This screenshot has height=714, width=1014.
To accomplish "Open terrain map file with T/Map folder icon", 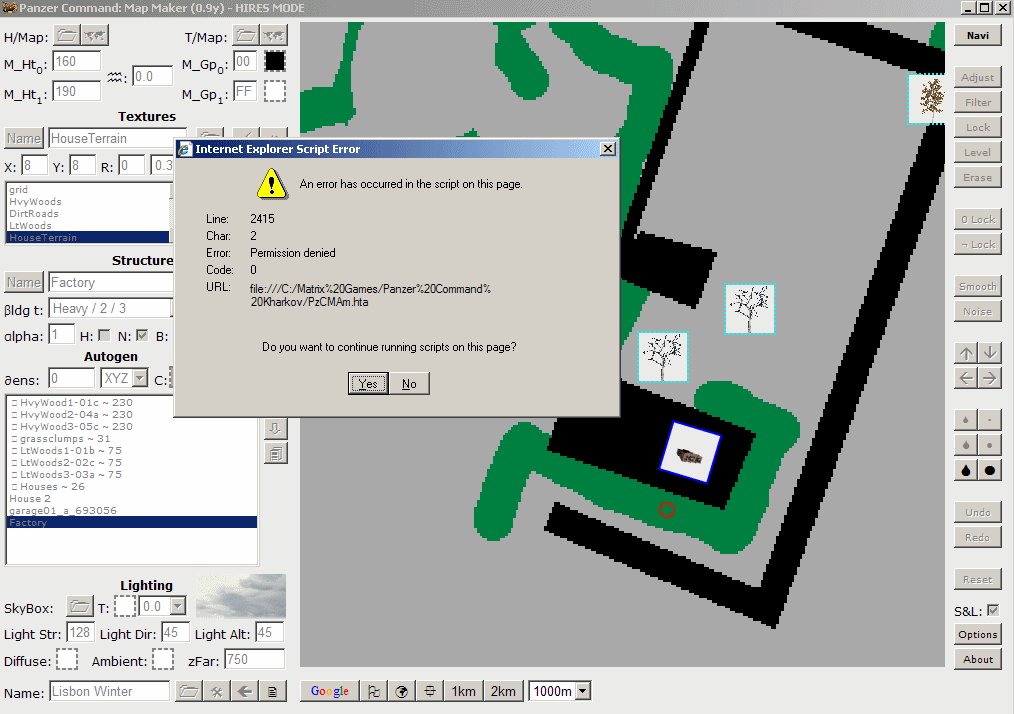I will coord(245,36).
